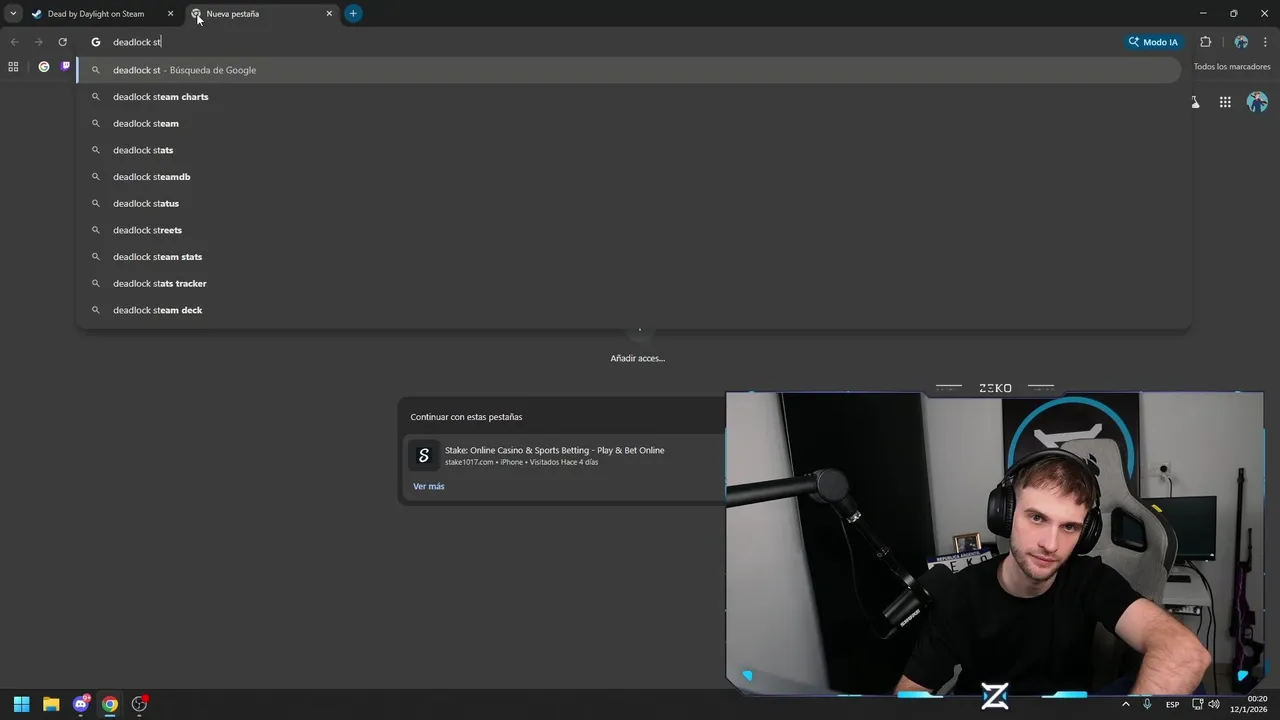Click the Ver más link
This screenshot has height=720, width=1280.
pyautogui.click(x=429, y=486)
